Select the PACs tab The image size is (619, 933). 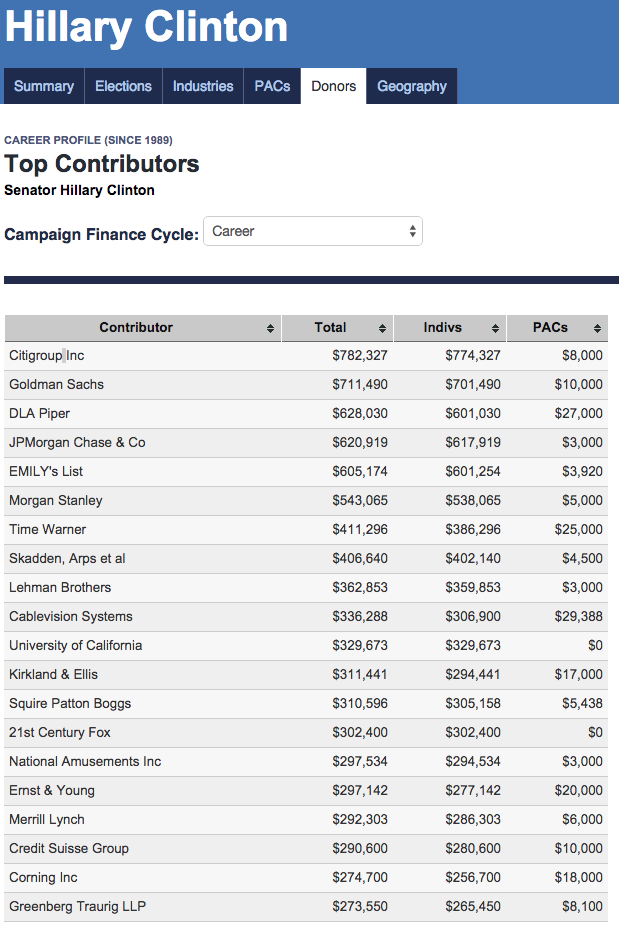(x=272, y=86)
